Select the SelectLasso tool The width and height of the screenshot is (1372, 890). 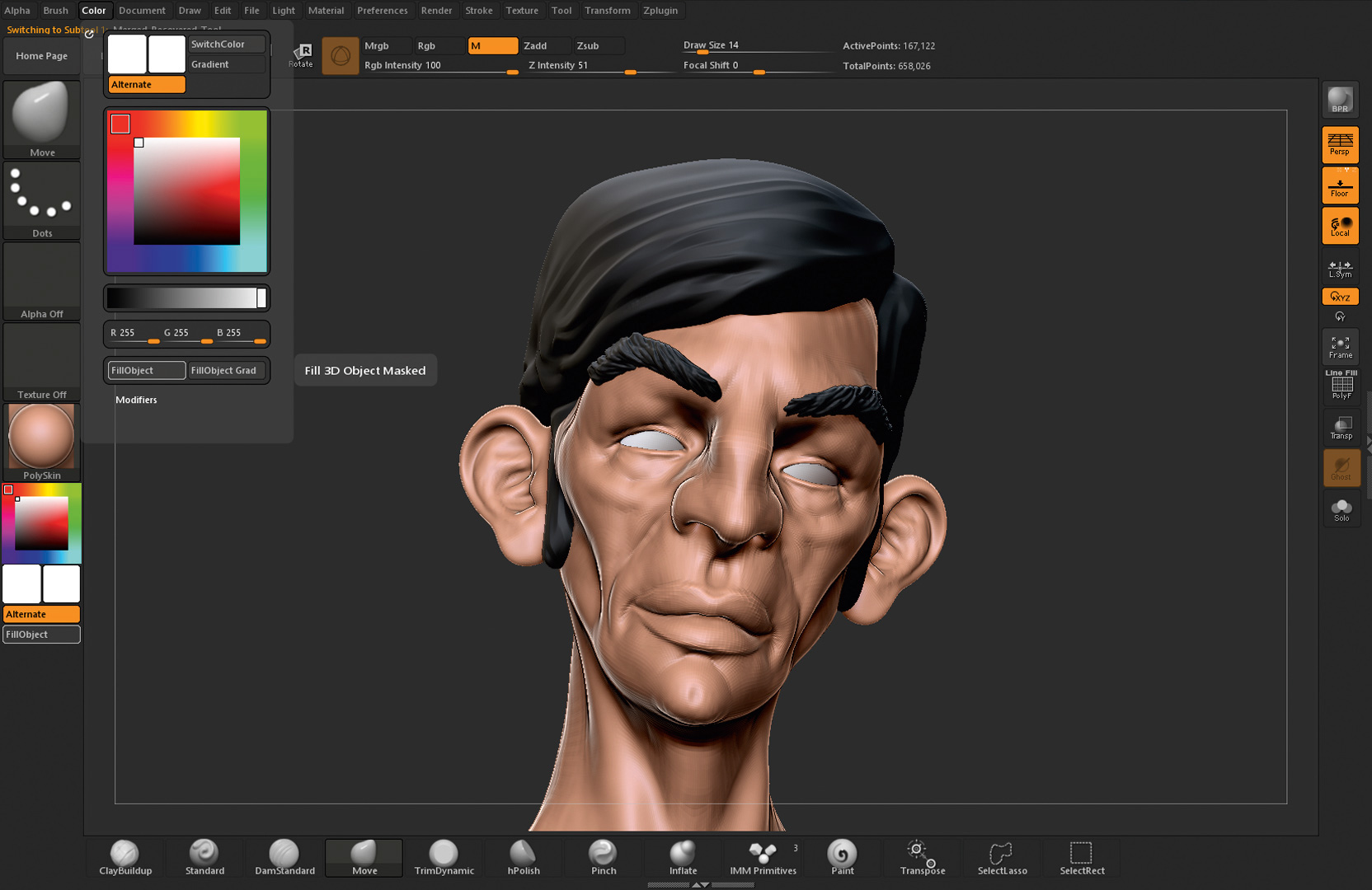(1002, 857)
